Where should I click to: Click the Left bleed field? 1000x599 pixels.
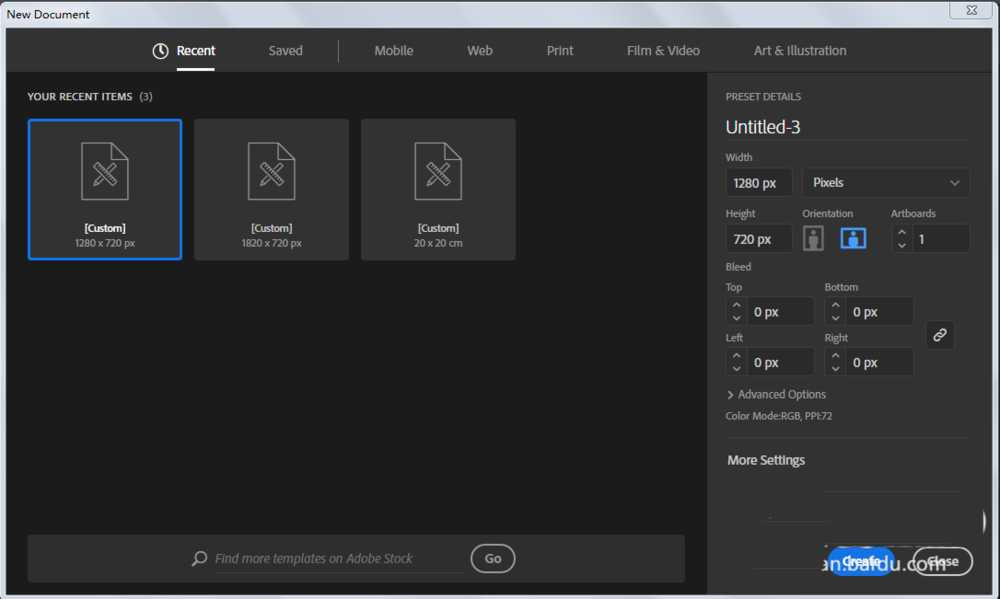779,362
